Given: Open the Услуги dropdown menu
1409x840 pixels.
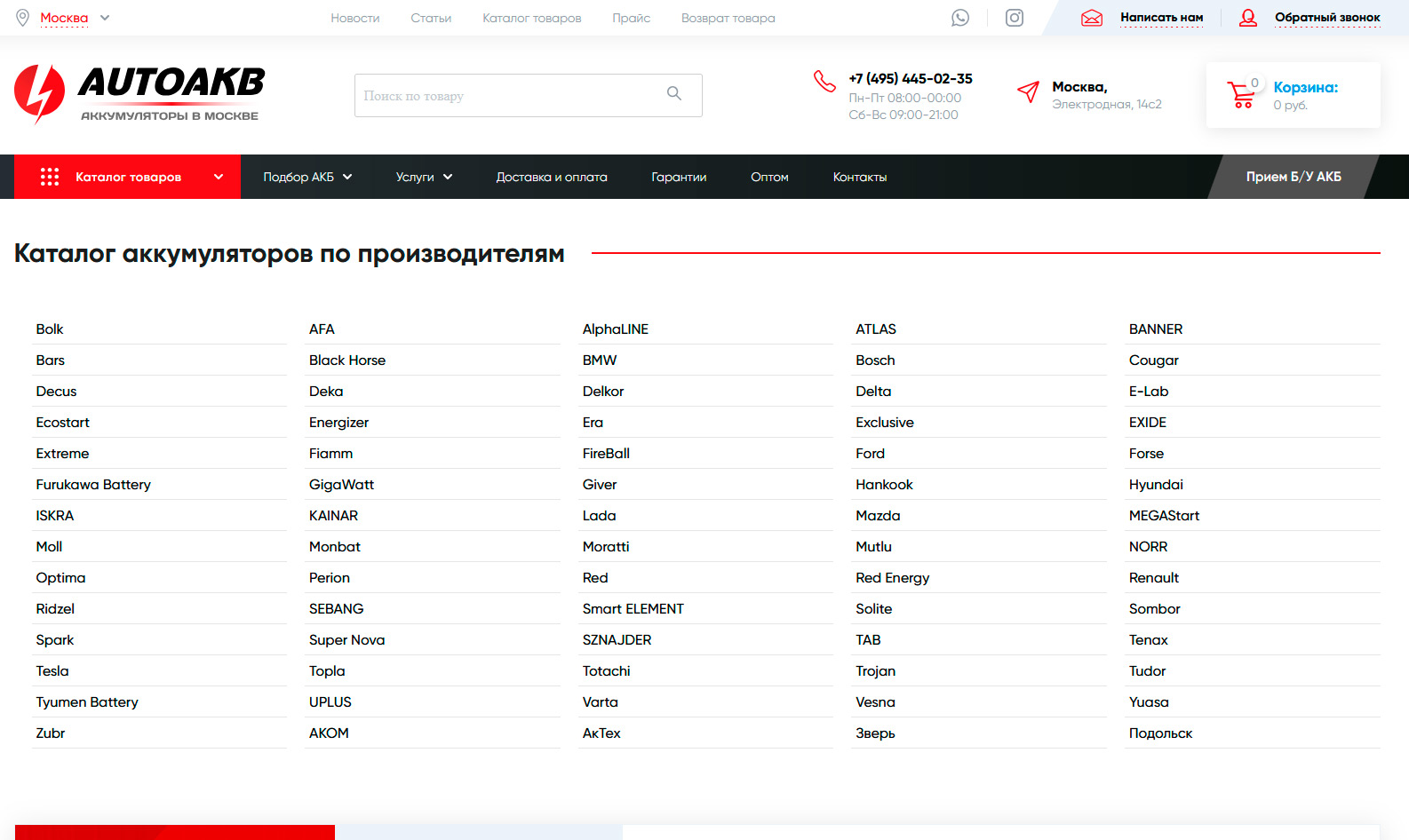Looking at the screenshot, I should (424, 177).
